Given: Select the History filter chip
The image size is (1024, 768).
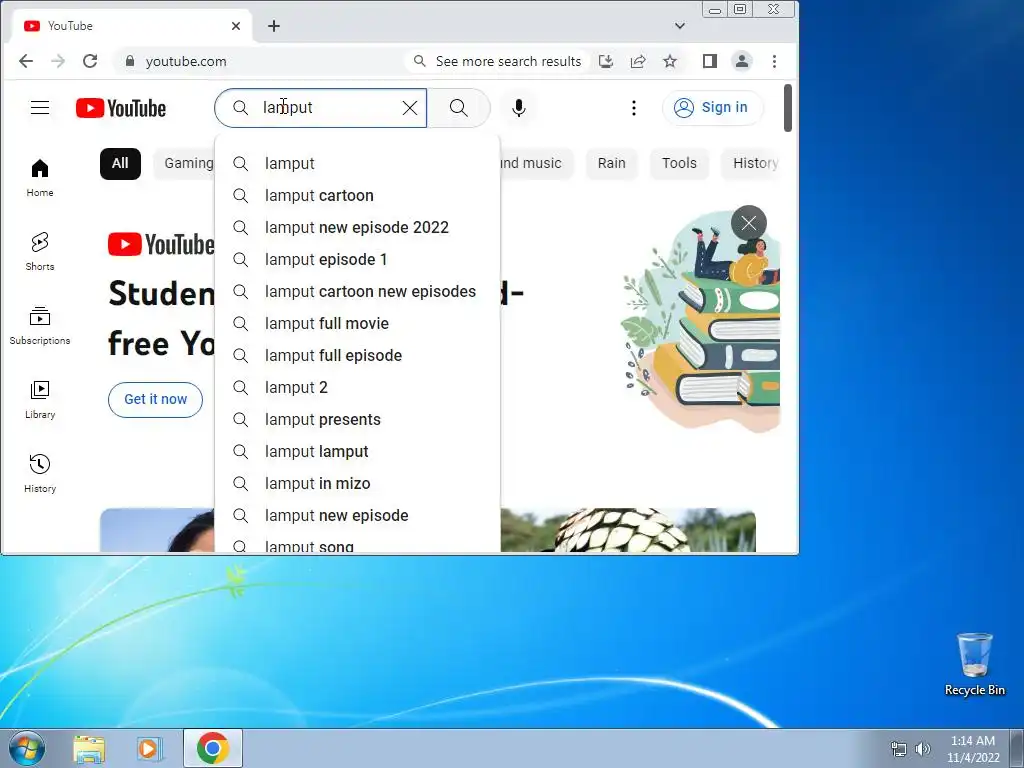Looking at the screenshot, I should tap(752, 163).
